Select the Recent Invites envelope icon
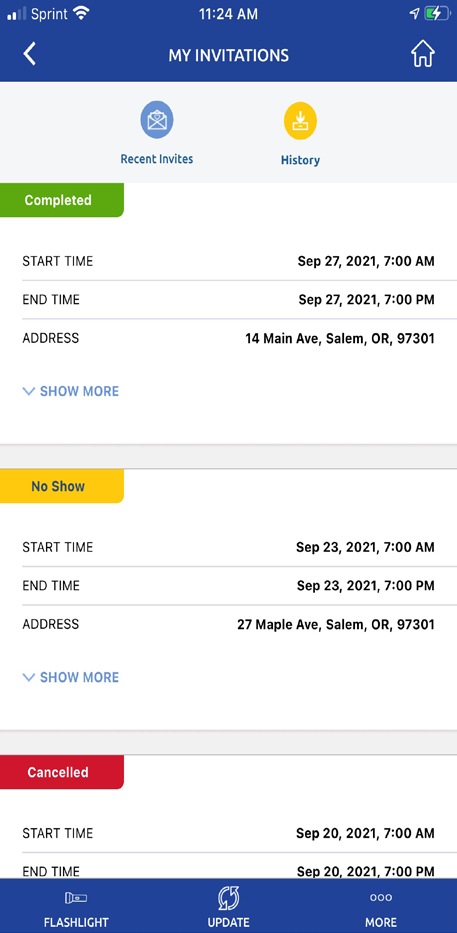The height and width of the screenshot is (933, 457). (x=156, y=120)
